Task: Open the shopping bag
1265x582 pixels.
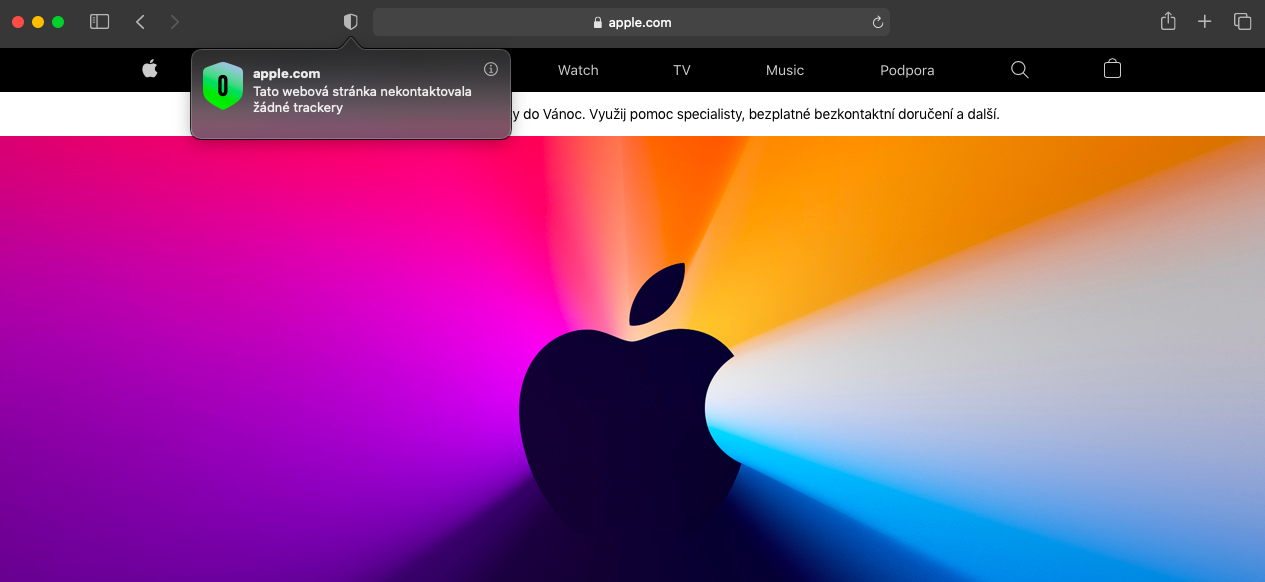Action: tap(1112, 69)
